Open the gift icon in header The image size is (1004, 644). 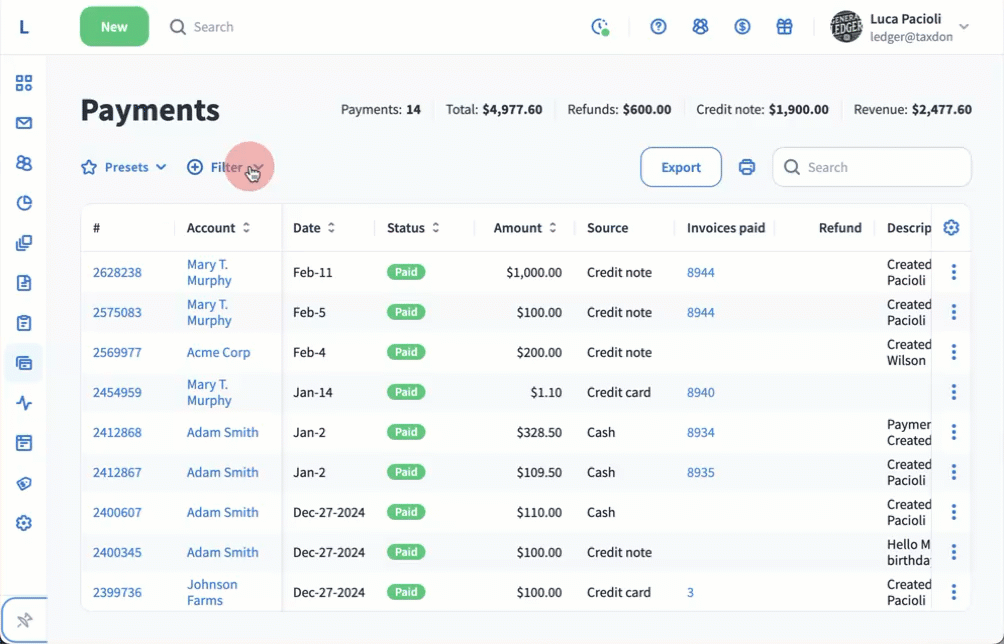click(x=784, y=27)
